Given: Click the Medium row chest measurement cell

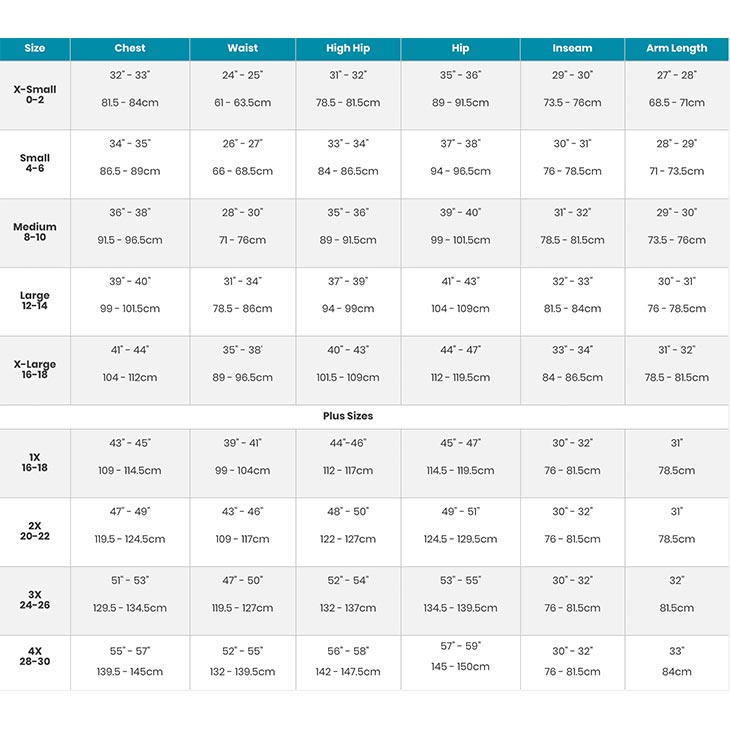Looking at the screenshot, I should tap(130, 227).
